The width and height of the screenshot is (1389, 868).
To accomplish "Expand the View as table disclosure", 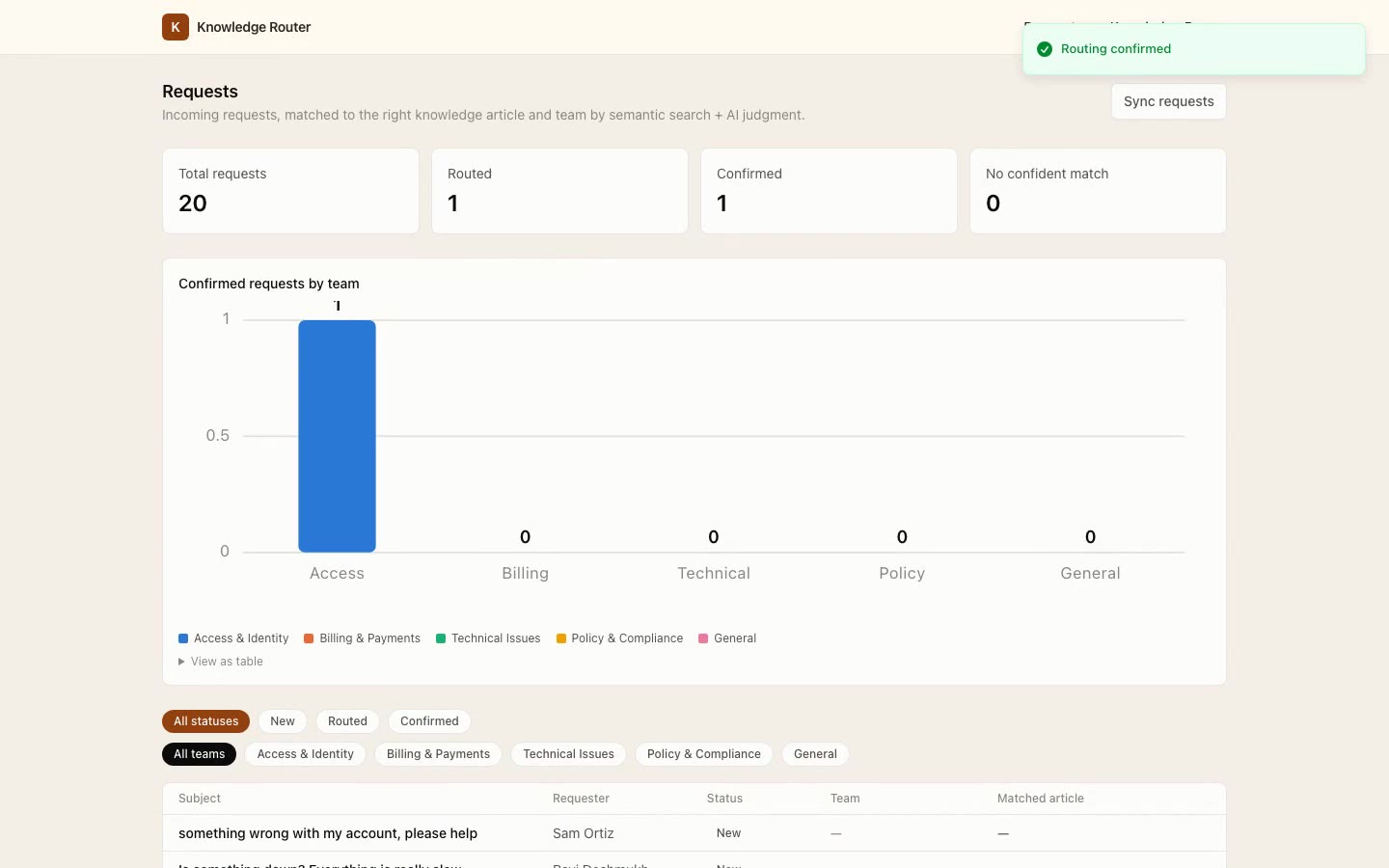I will 221,662.
